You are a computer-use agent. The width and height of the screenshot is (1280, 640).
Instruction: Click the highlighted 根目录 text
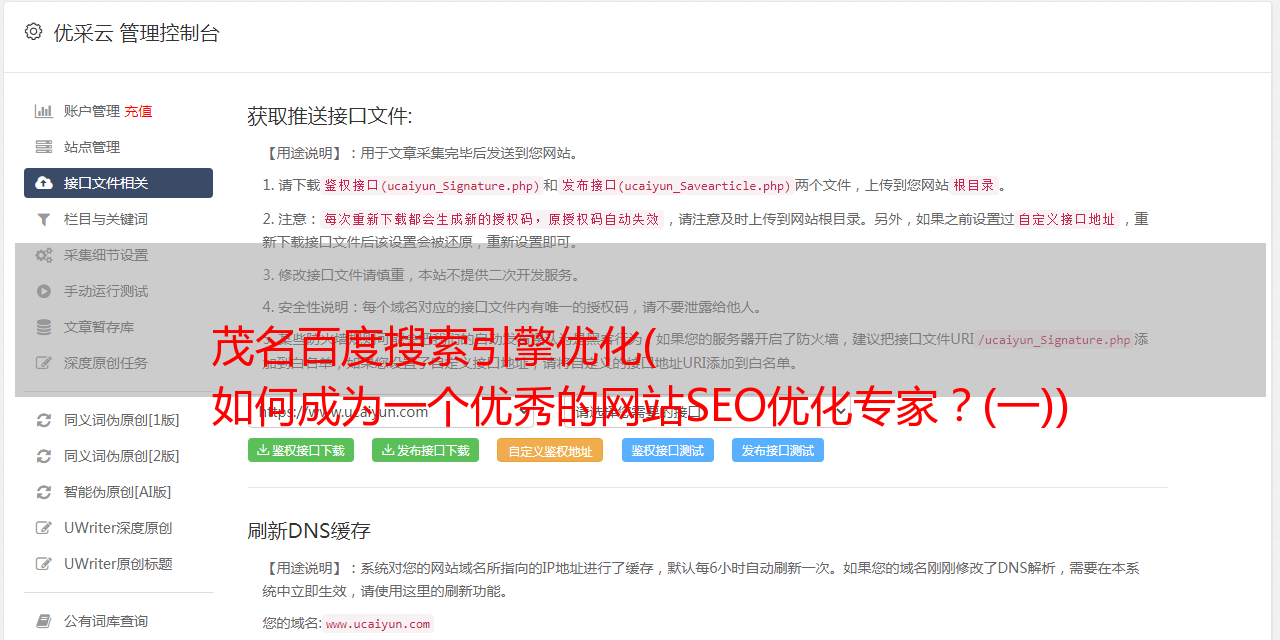tap(974, 185)
